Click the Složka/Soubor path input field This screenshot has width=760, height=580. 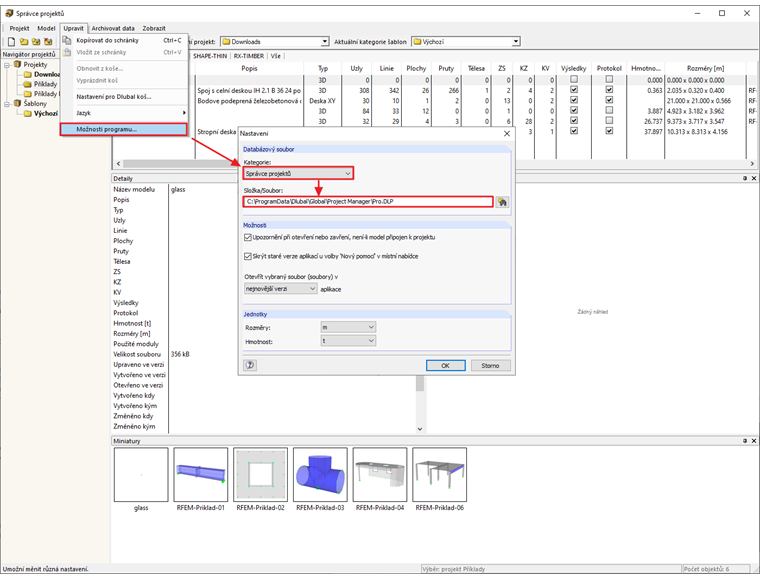(x=368, y=202)
